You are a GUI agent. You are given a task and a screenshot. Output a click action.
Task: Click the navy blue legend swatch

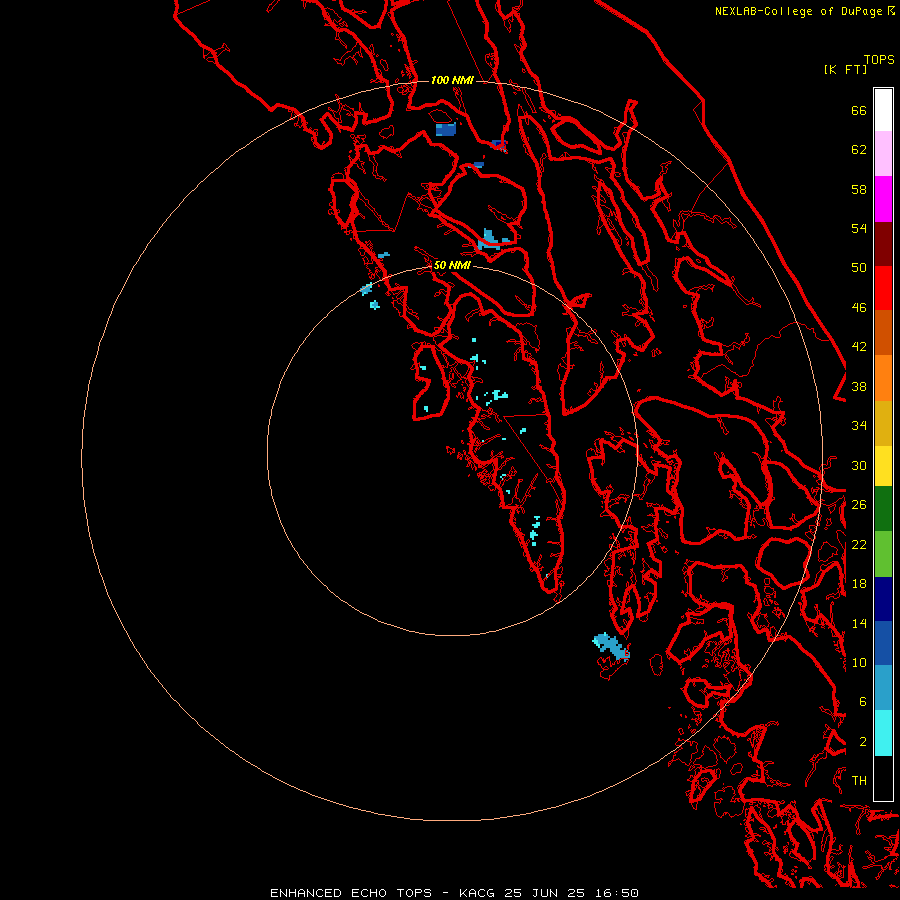click(883, 599)
